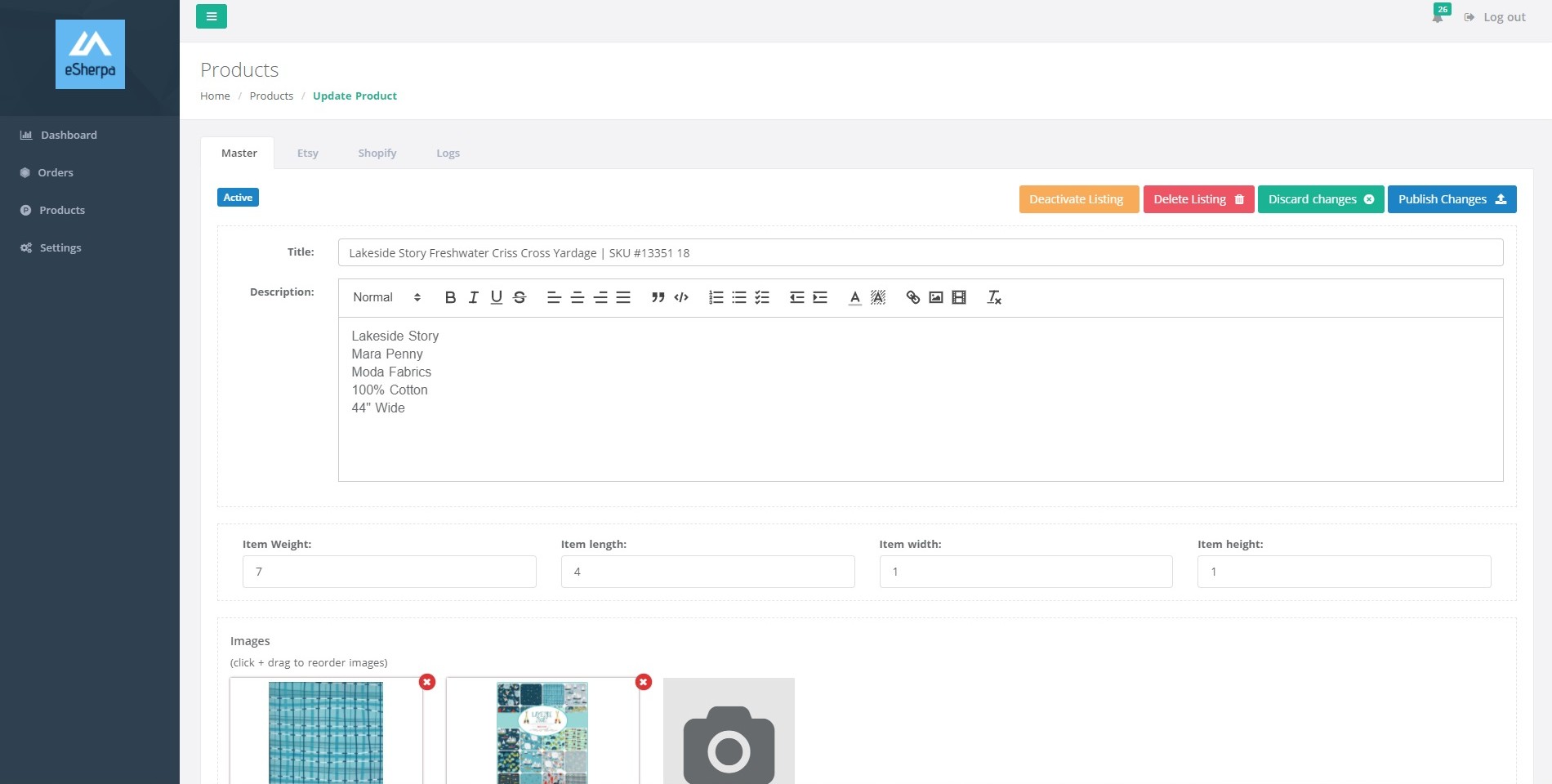Toggle the sidebar hamburger menu
Image resolution: width=1552 pixels, height=784 pixels.
click(212, 16)
